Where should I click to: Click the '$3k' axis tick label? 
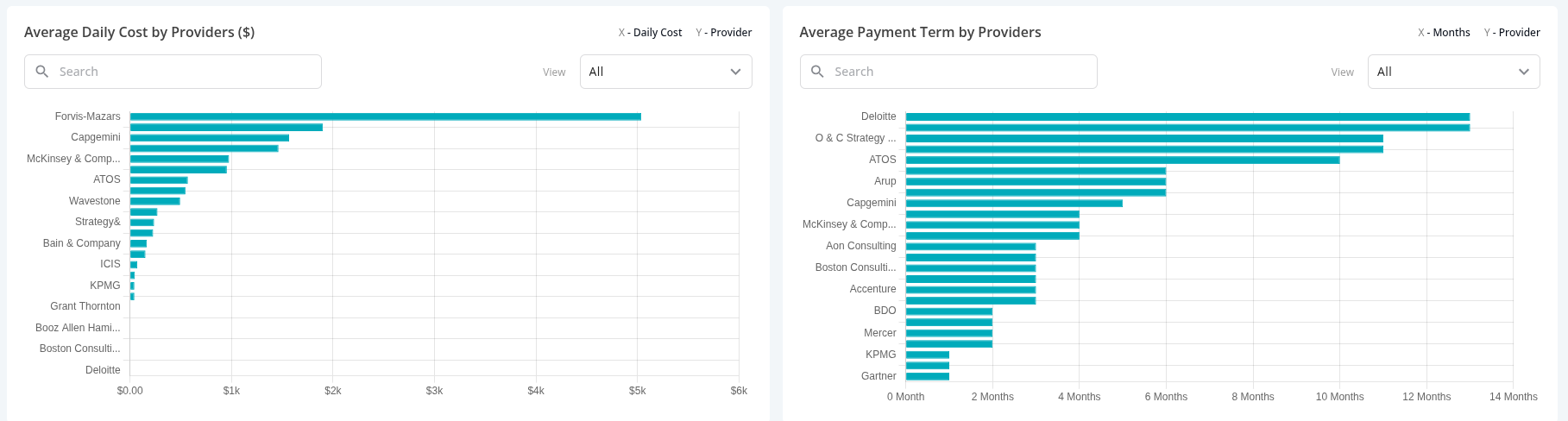pos(434,391)
